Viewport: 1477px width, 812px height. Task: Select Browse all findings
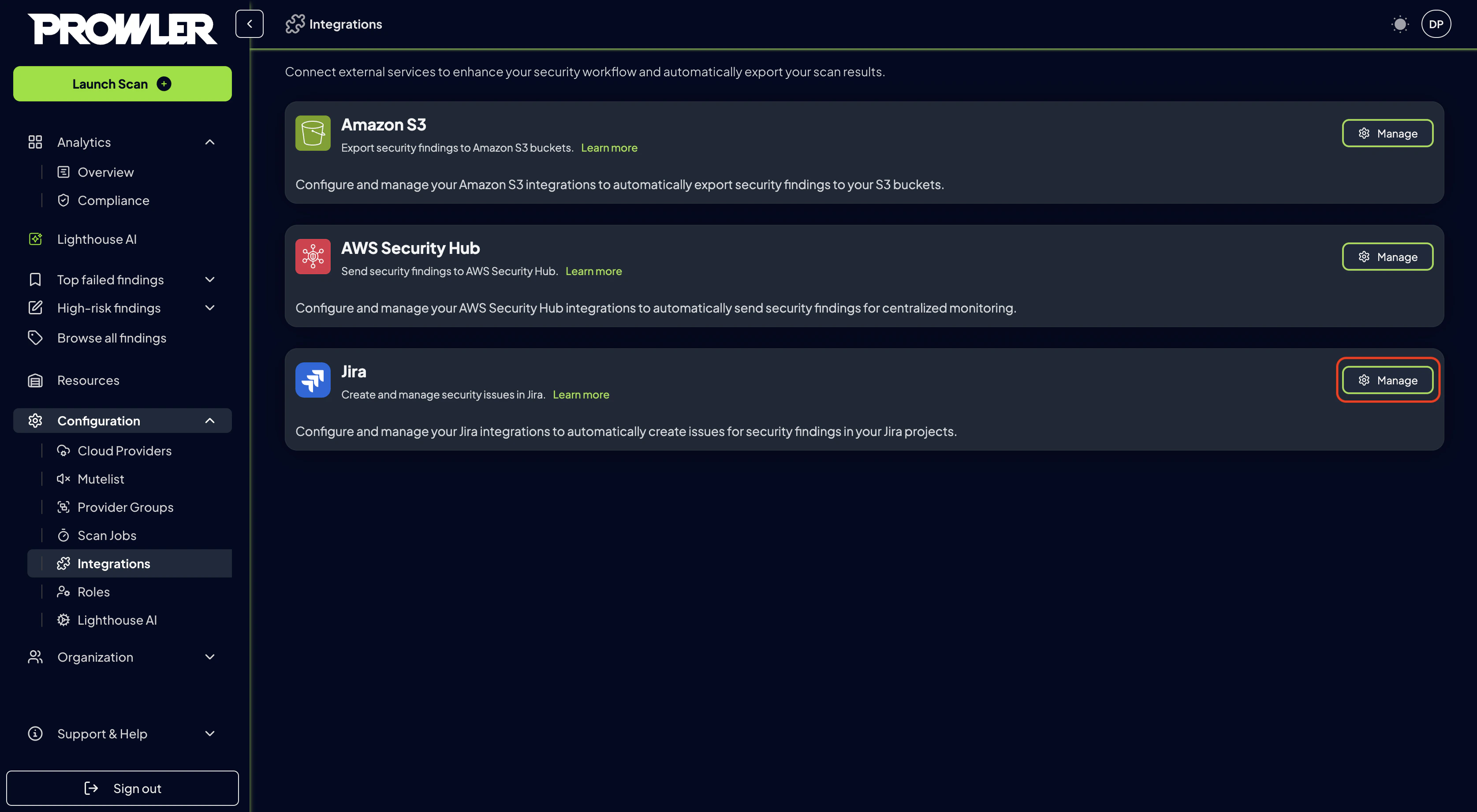pos(111,338)
